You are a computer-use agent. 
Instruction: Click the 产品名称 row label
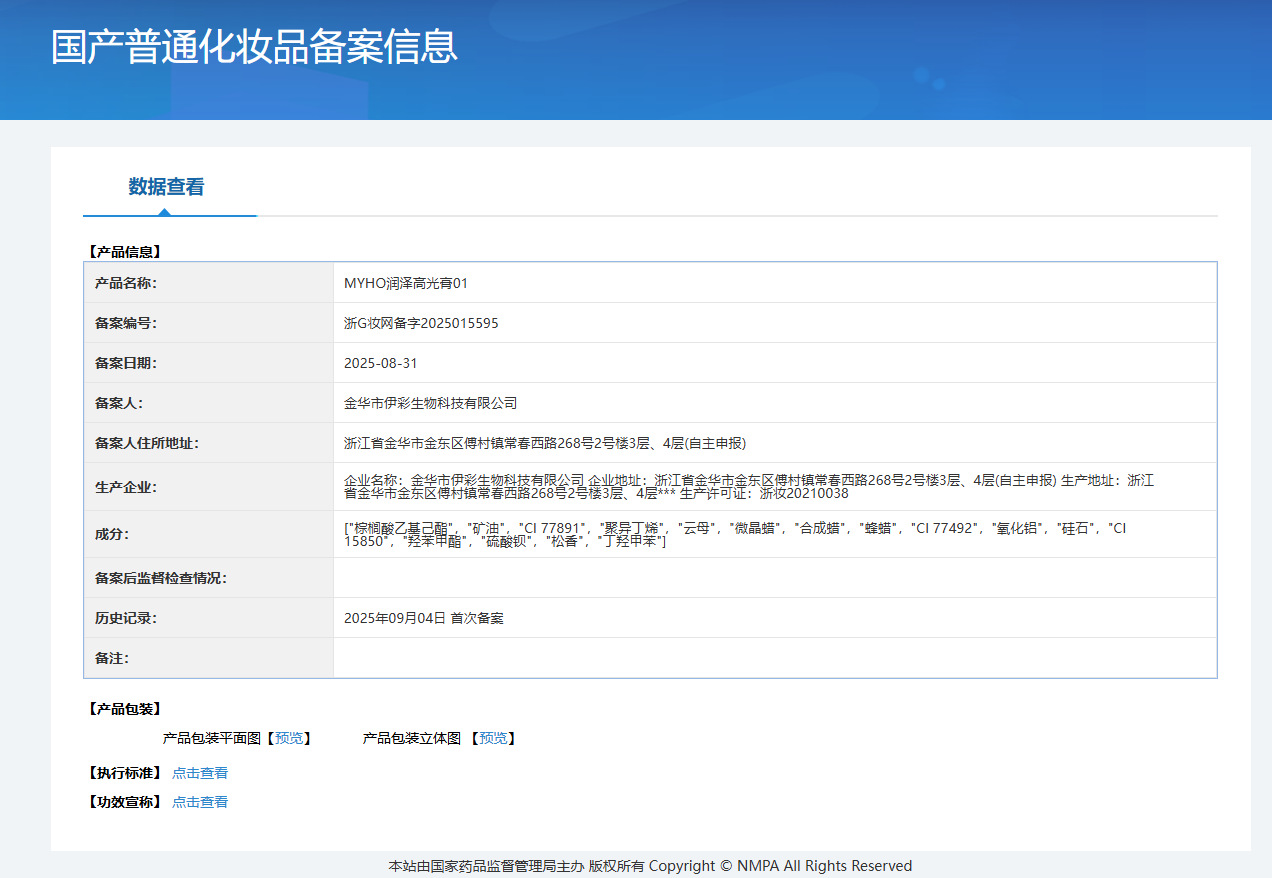coord(126,283)
